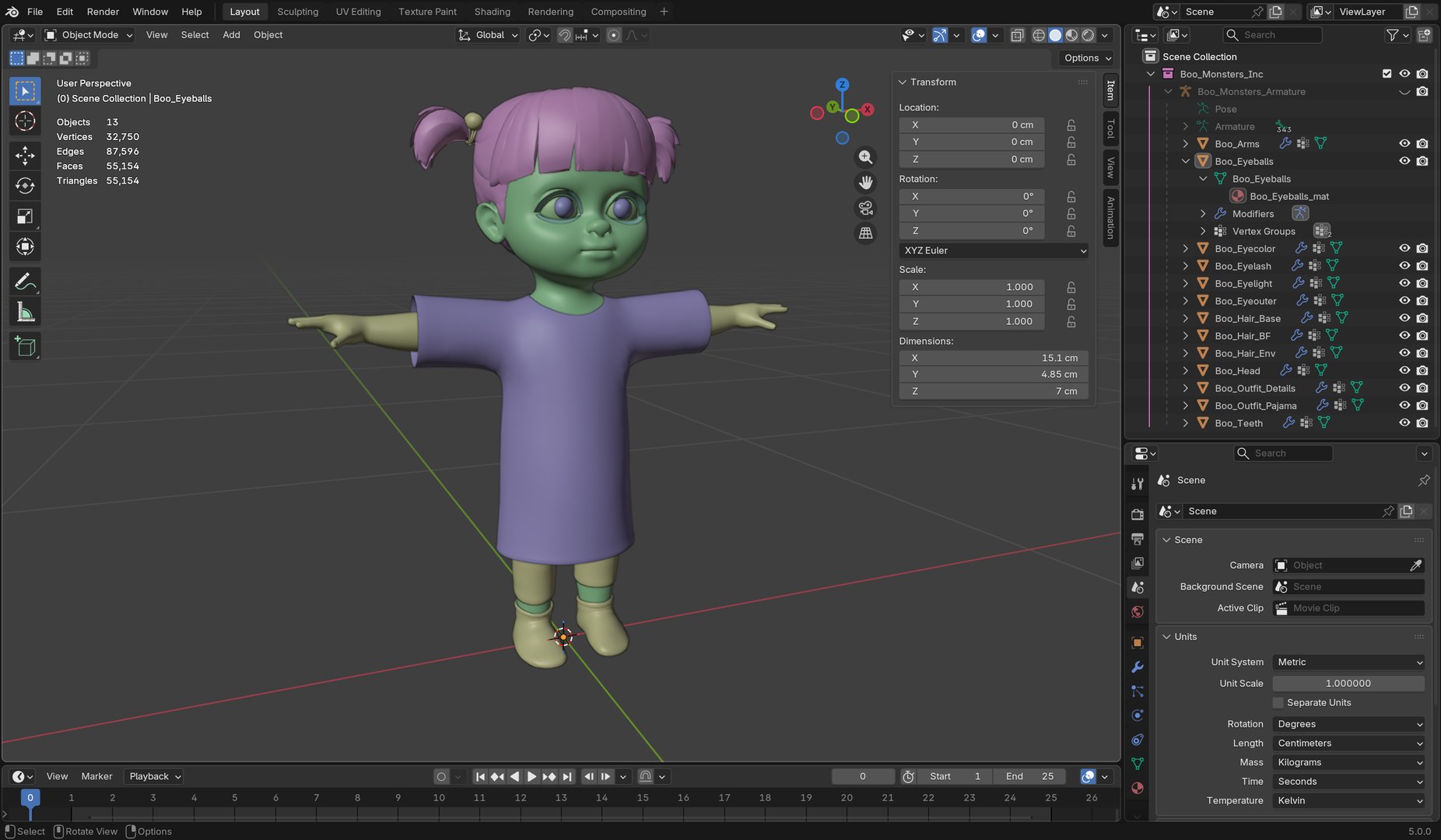
Task: Open the Global transform orientation dropdown
Action: [488, 35]
